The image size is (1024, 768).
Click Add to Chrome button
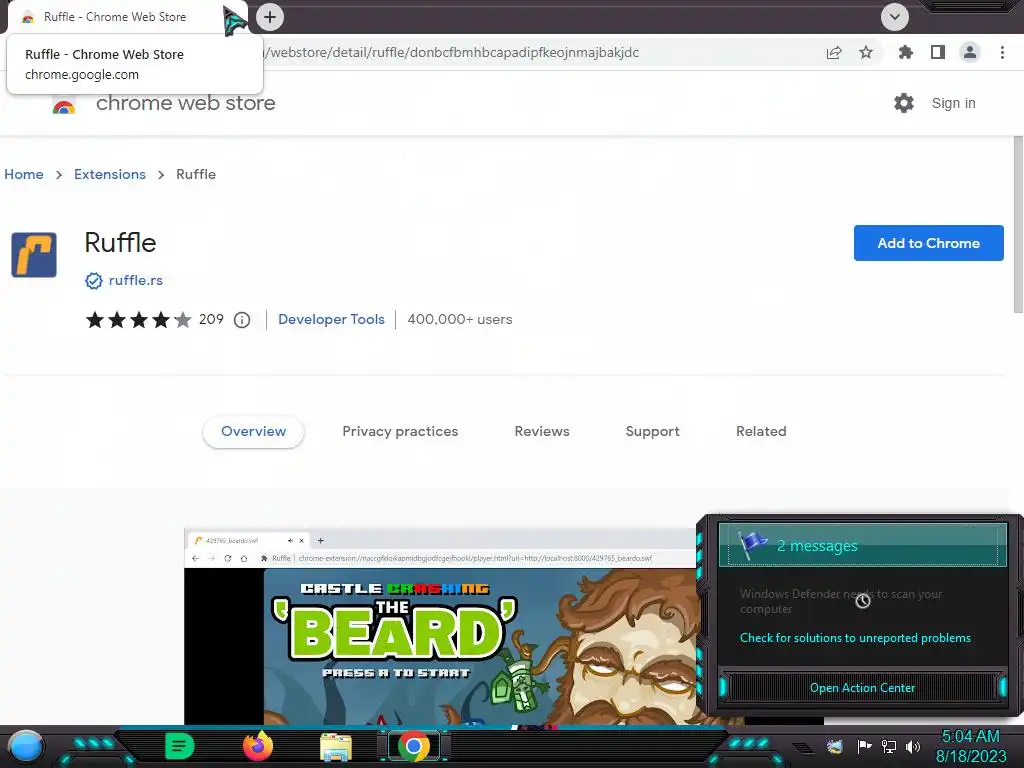click(928, 243)
